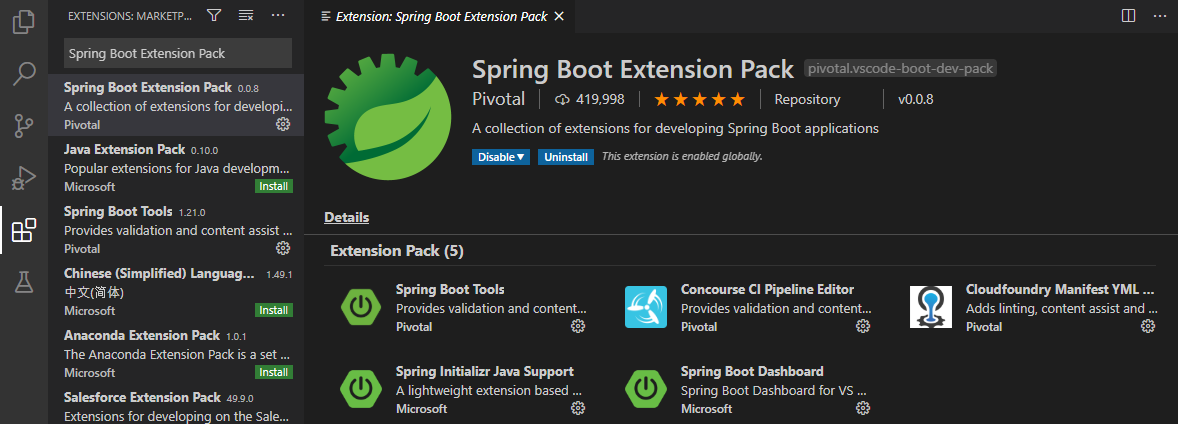The width and height of the screenshot is (1178, 424).
Task: Click the Concourse CI propeller icon
Action: point(646,307)
